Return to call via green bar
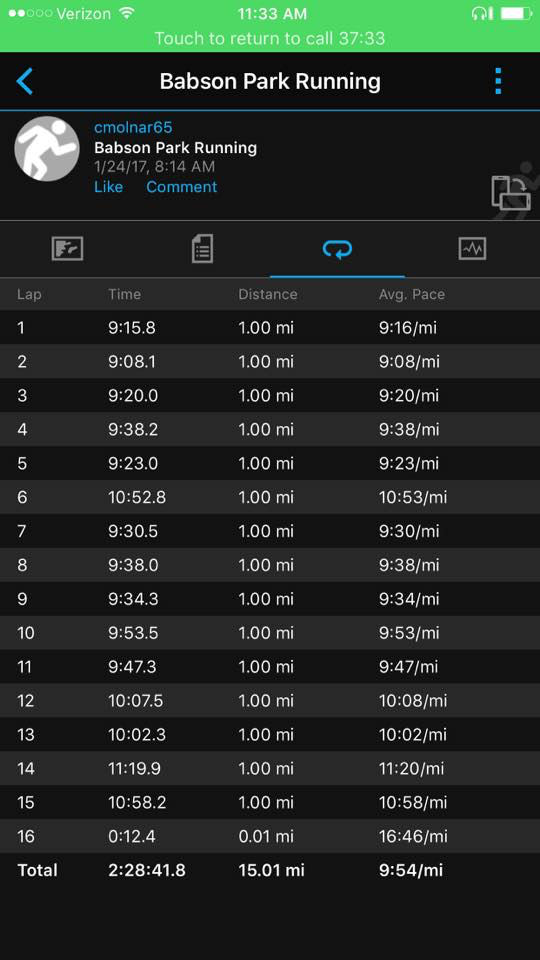Viewport: 540px width, 960px height. [x=270, y=39]
